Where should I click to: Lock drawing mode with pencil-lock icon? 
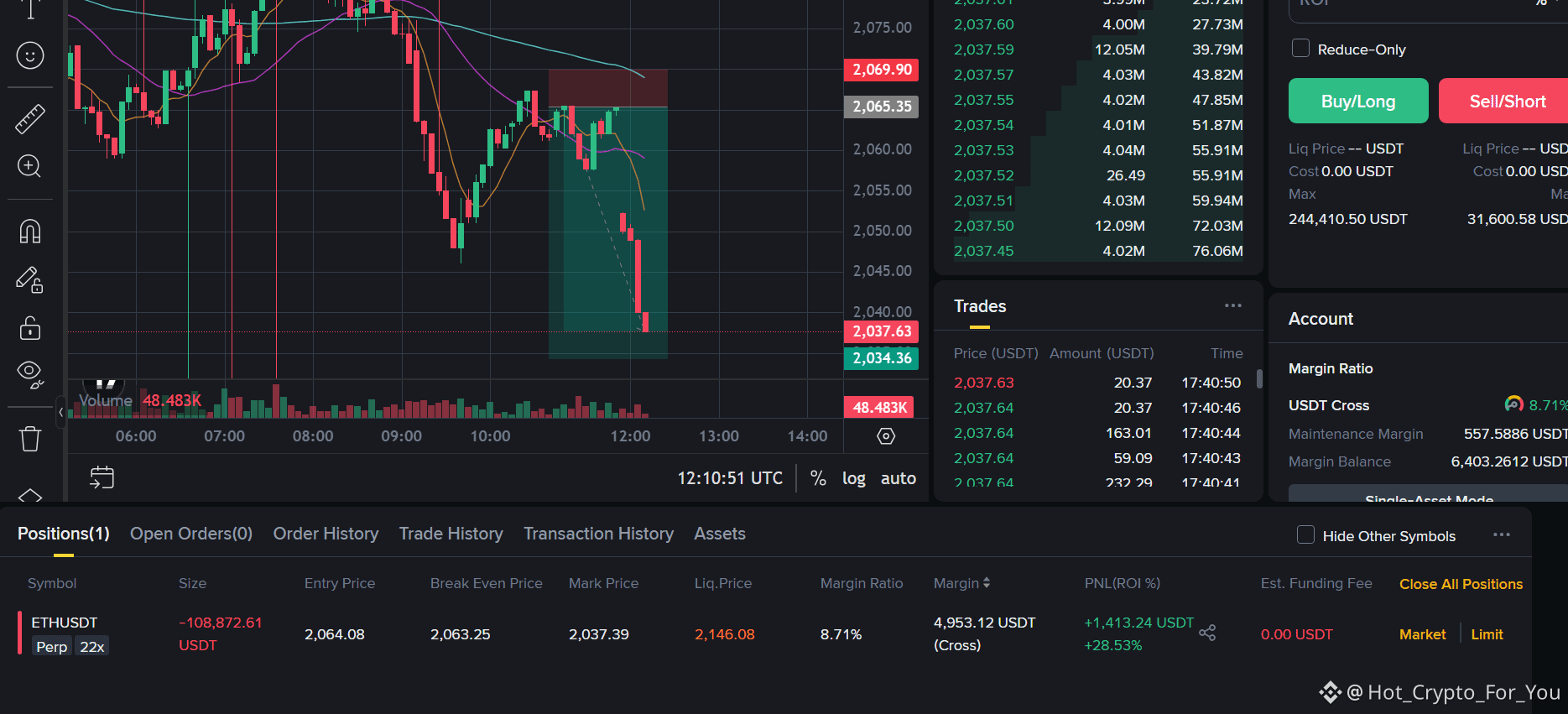30,279
